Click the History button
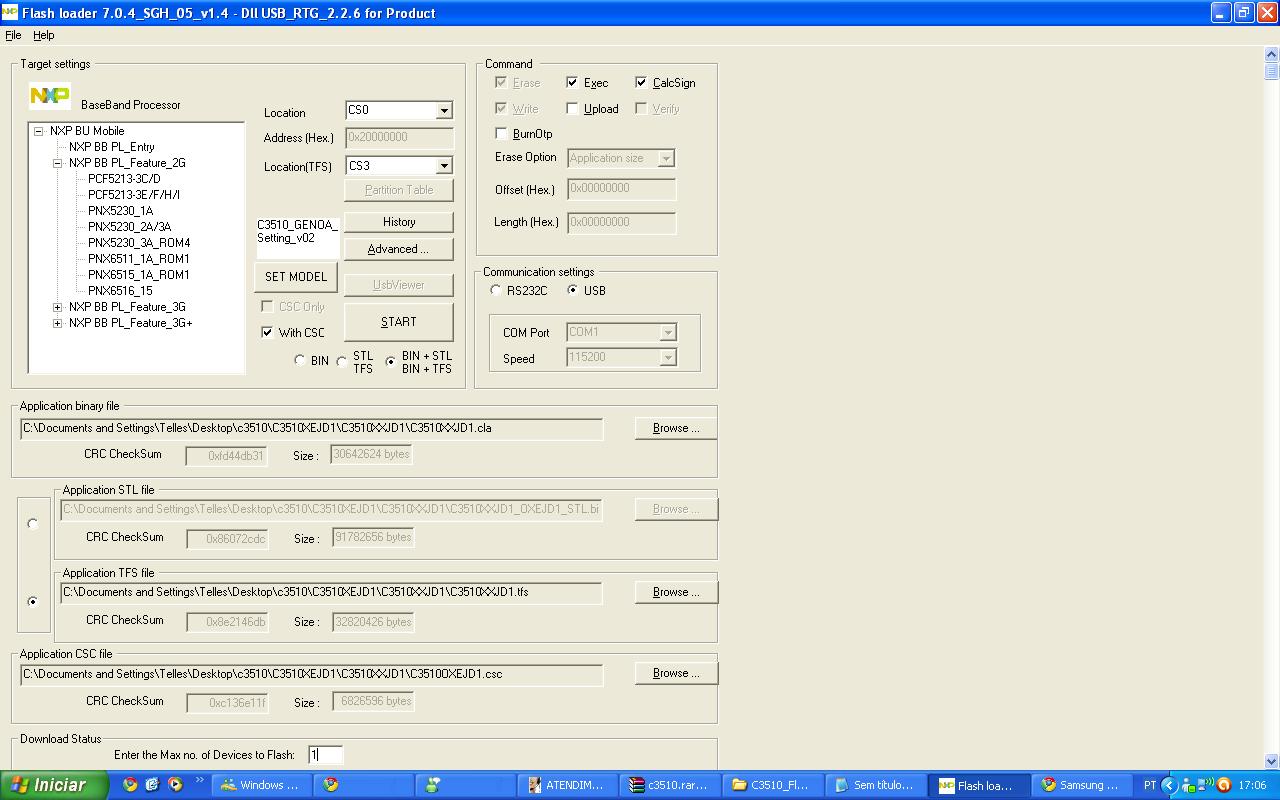 click(399, 222)
